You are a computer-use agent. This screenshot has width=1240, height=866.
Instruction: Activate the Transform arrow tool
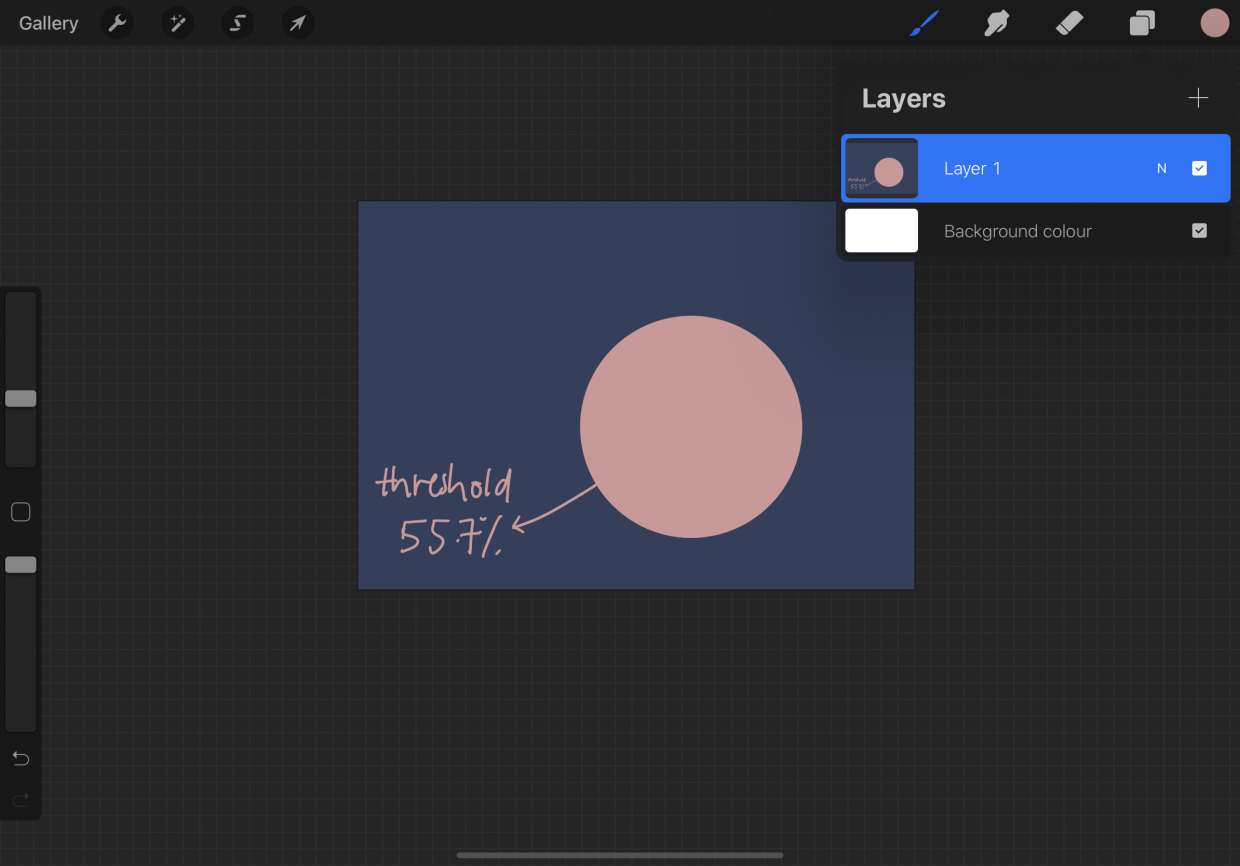pyautogui.click(x=298, y=23)
